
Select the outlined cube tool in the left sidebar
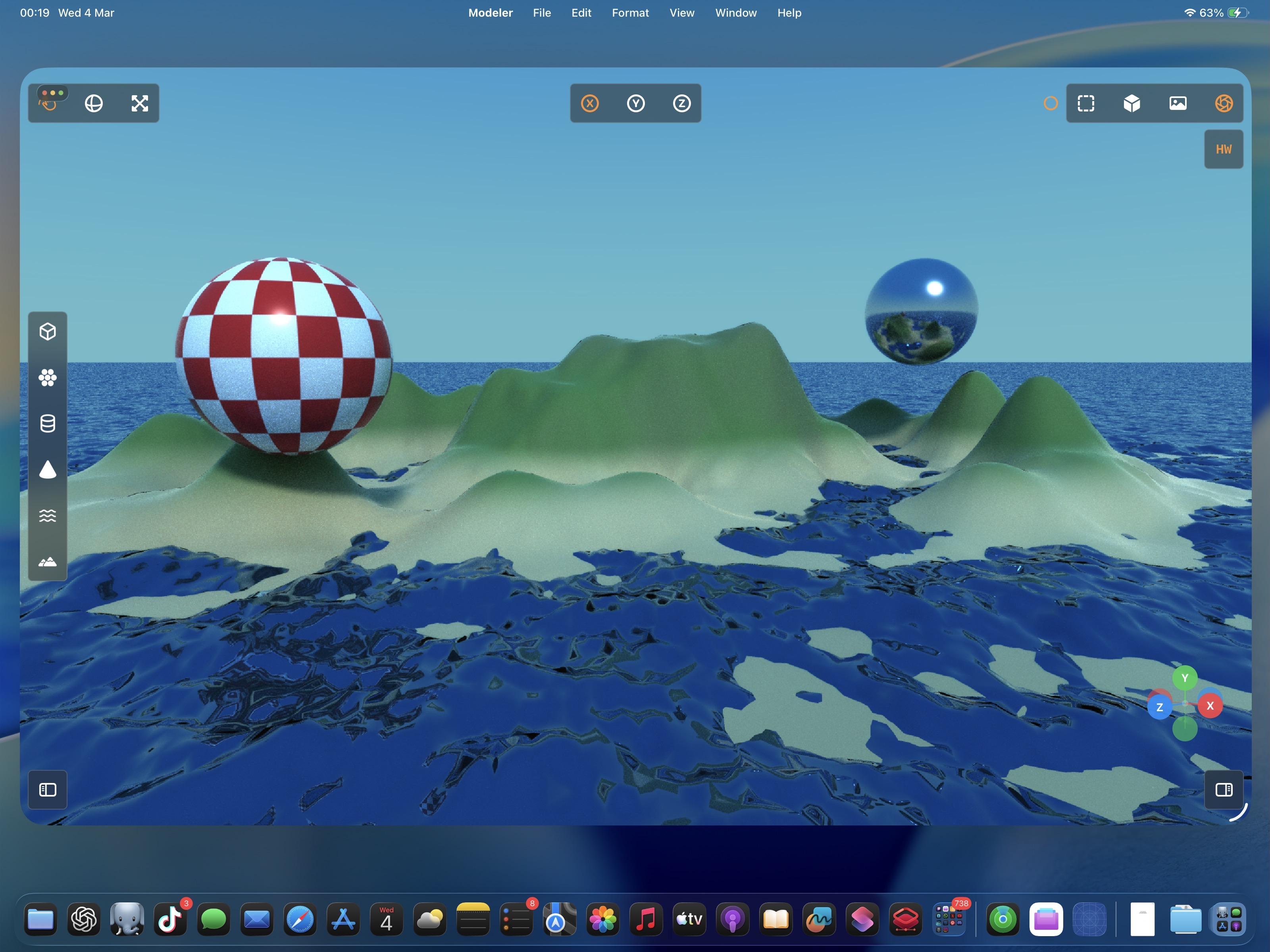tap(48, 332)
